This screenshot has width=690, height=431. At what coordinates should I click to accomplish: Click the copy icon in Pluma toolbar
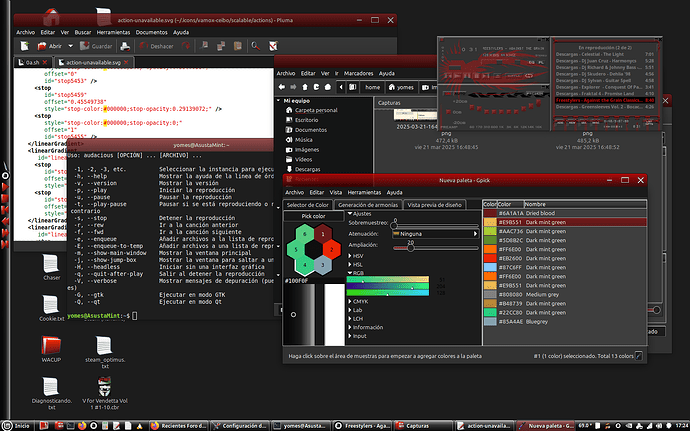point(221,46)
